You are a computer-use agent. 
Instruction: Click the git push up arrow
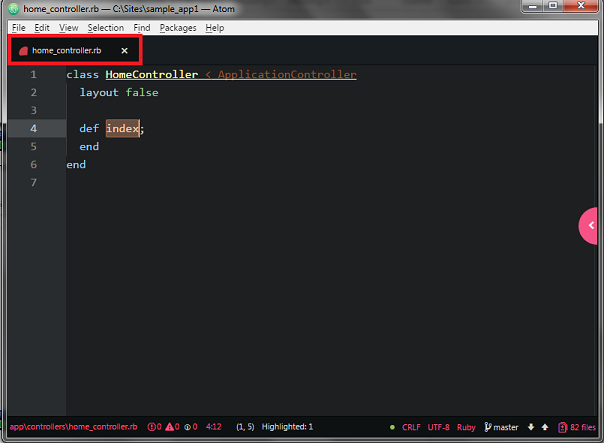[545, 427]
